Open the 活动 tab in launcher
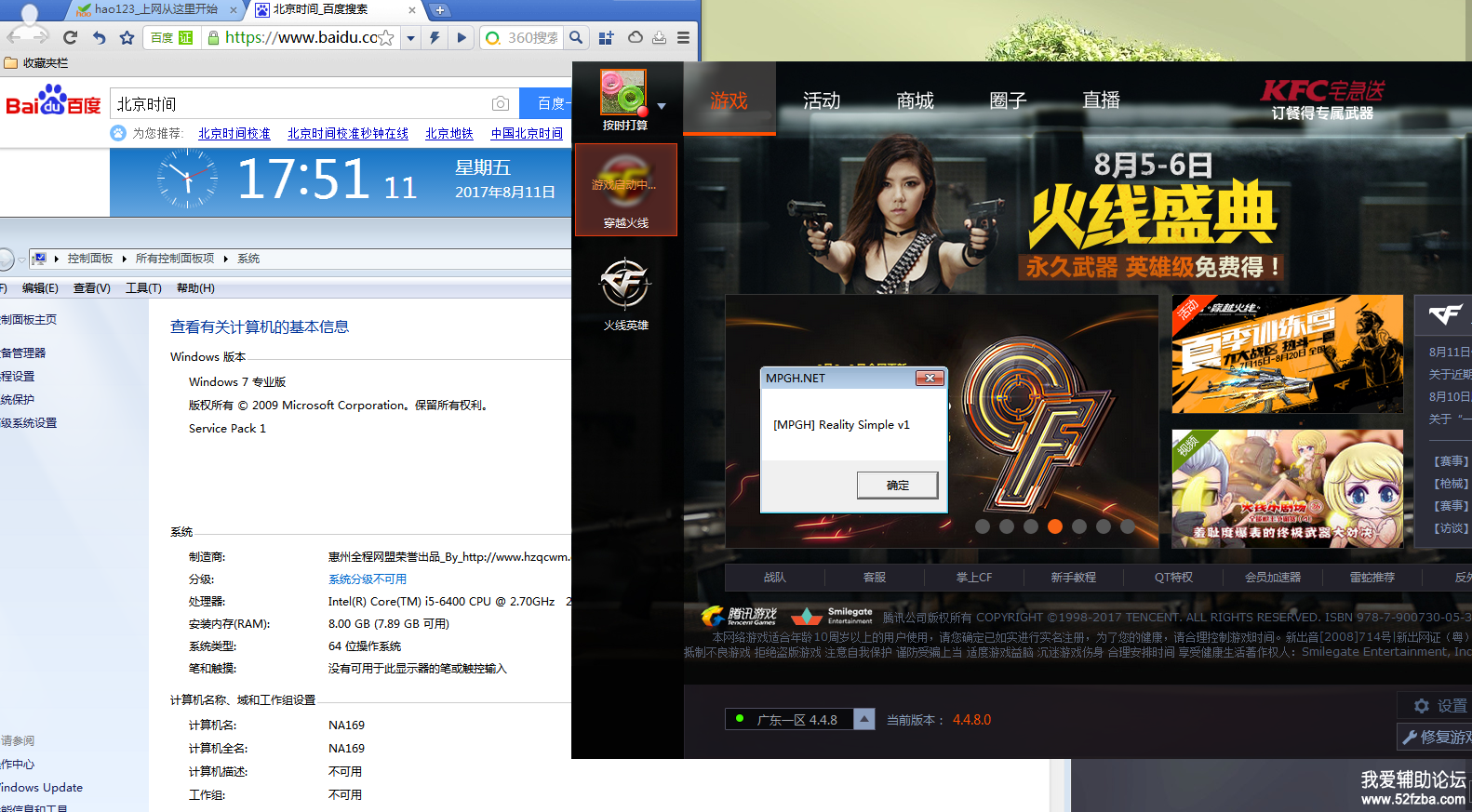This screenshot has width=1472, height=812. [822, 100]
